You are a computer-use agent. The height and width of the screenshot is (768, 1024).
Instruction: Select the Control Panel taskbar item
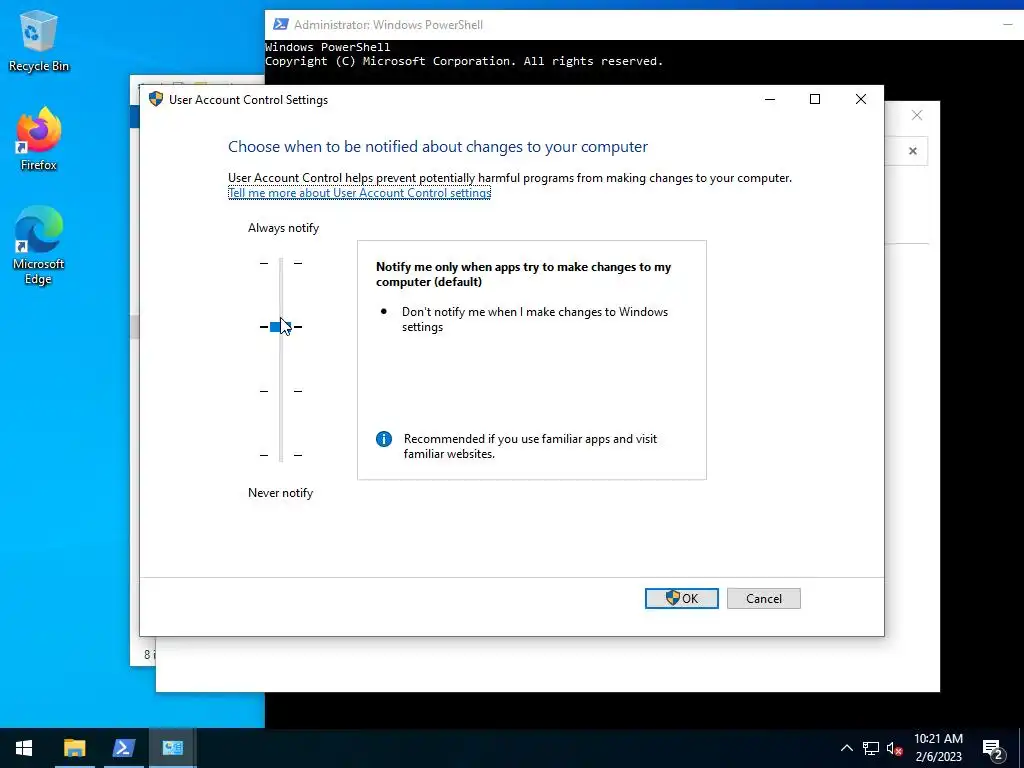tap(172, 748)
